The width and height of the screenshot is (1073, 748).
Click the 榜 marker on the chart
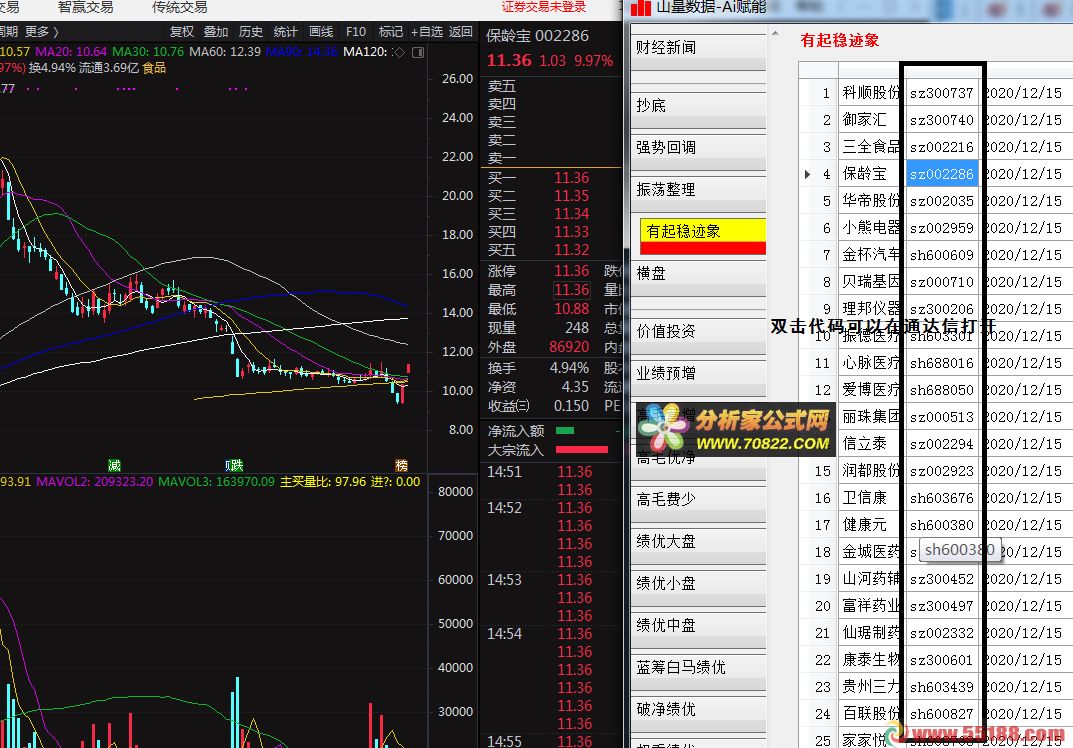click(x=402, y=465)
